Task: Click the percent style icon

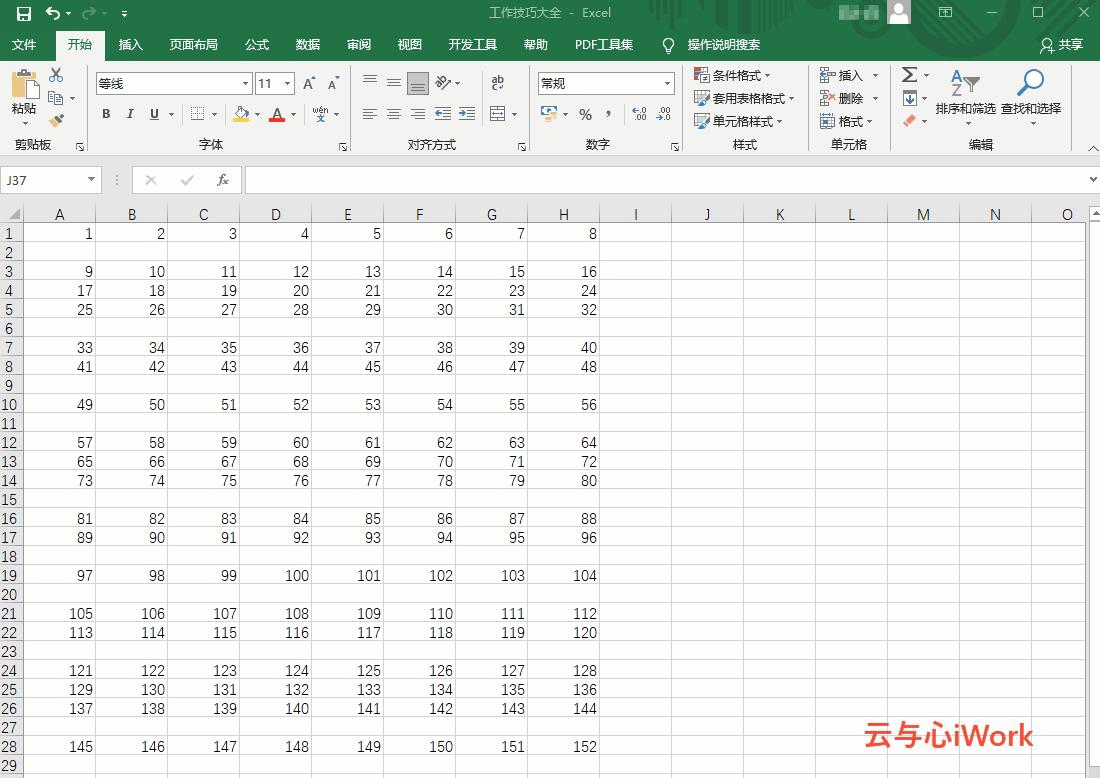Action: (585, 114)
